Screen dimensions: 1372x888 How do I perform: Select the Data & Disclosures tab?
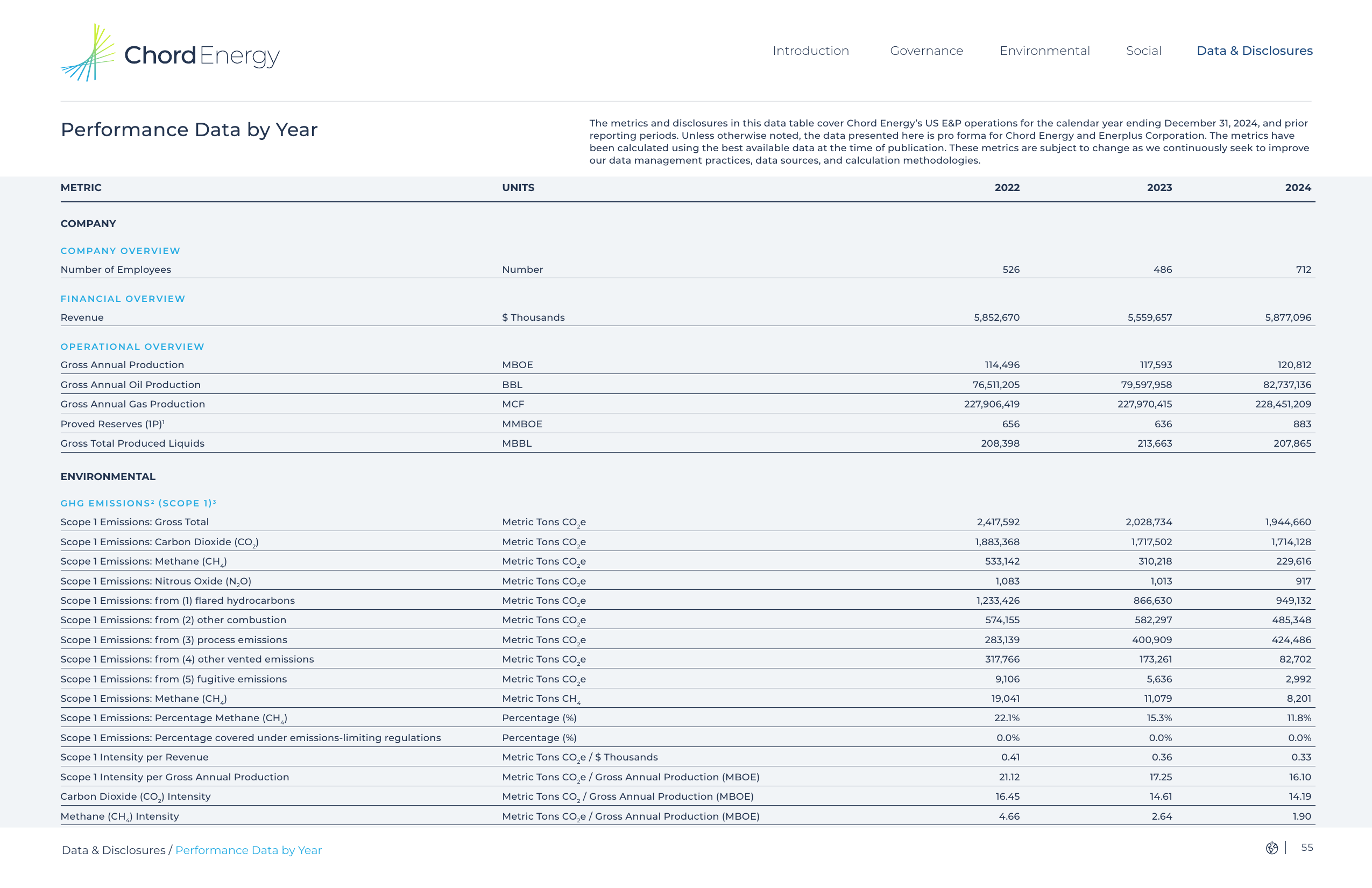[x=1254, y=51]
